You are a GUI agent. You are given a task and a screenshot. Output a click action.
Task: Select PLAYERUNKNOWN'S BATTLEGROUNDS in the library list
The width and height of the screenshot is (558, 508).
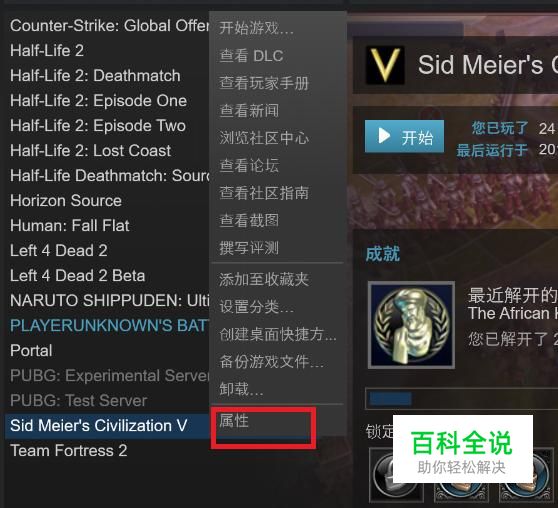pos(109,325)
